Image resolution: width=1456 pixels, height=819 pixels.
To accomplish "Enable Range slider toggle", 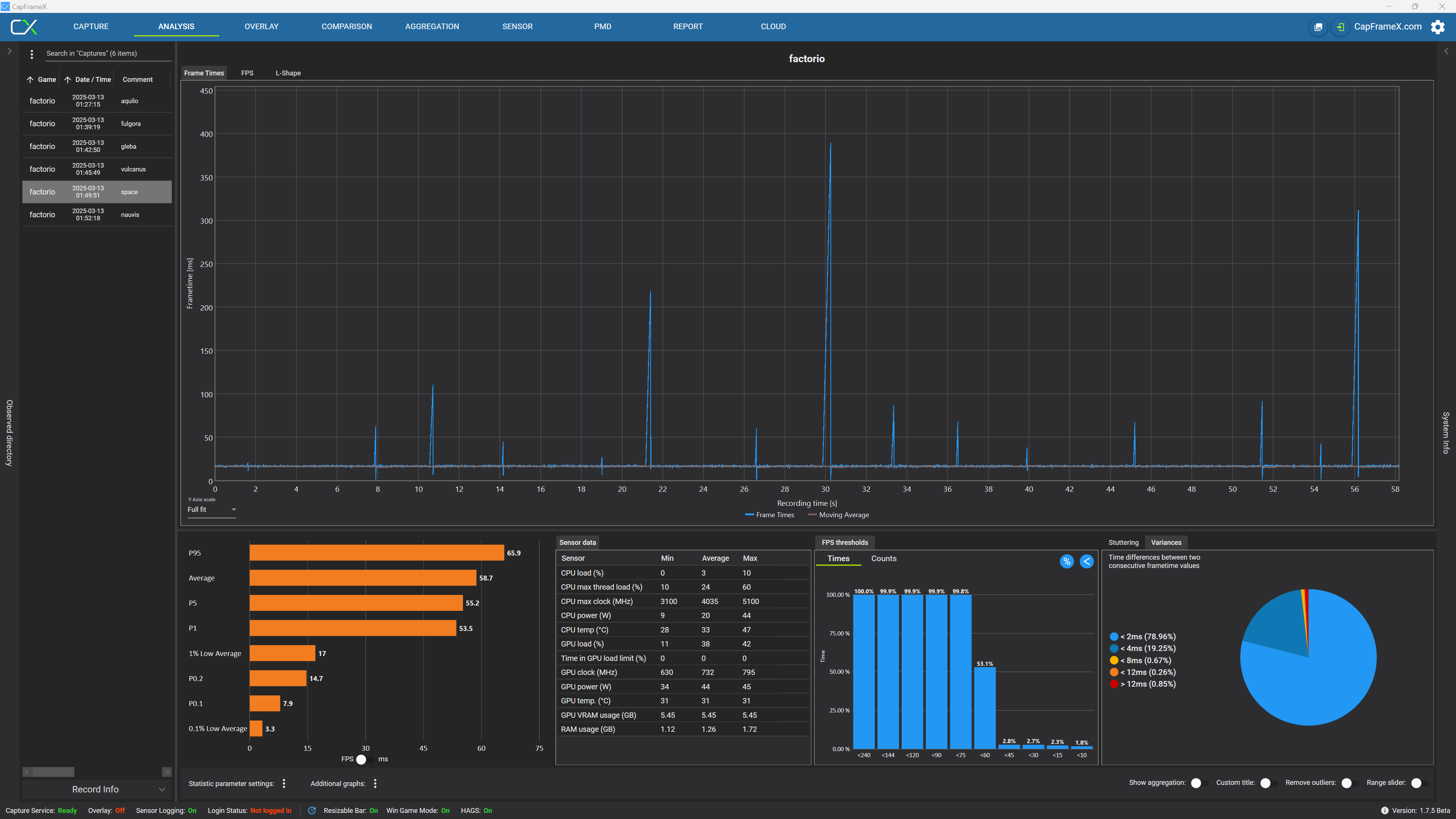I will coord(1419,783).
